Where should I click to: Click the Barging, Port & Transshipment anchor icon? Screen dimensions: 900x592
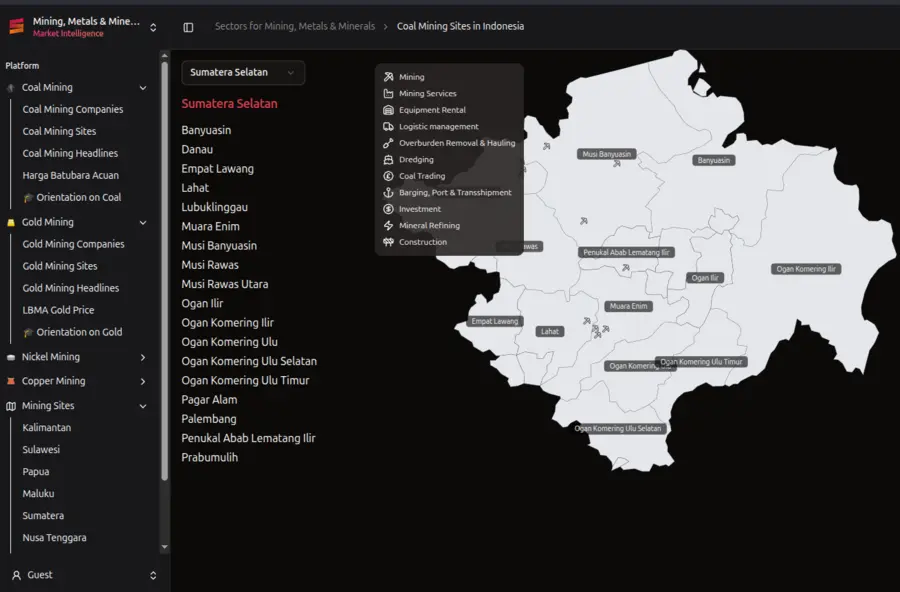389,193
